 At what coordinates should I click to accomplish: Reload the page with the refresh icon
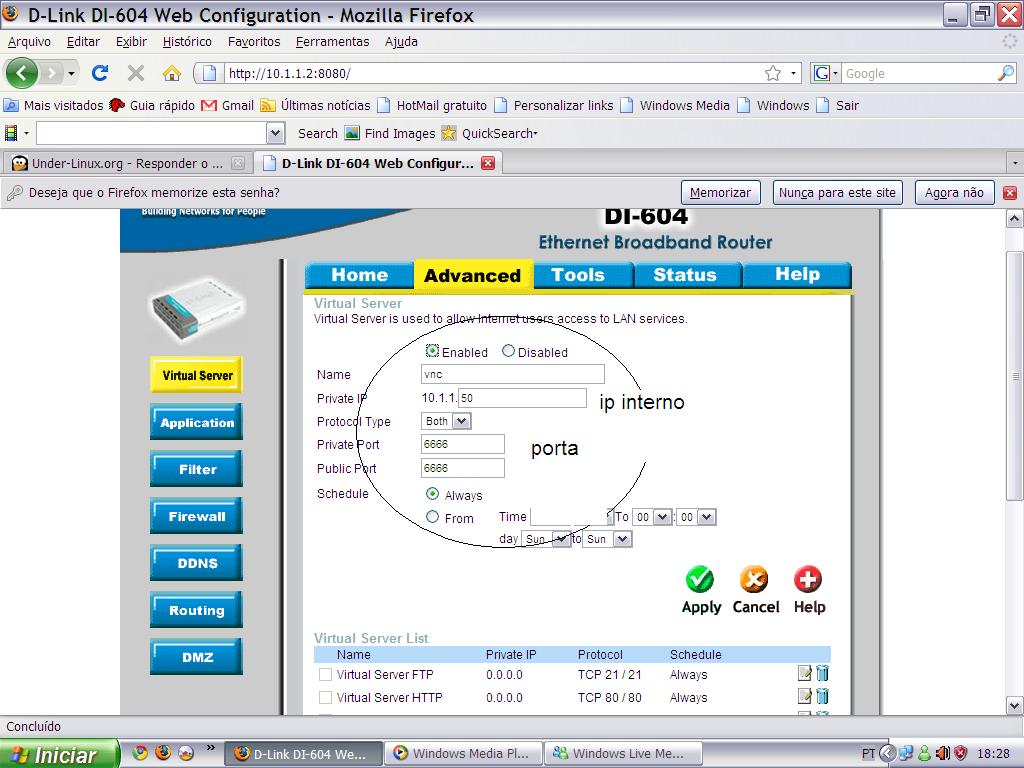[x=100, y=72]
